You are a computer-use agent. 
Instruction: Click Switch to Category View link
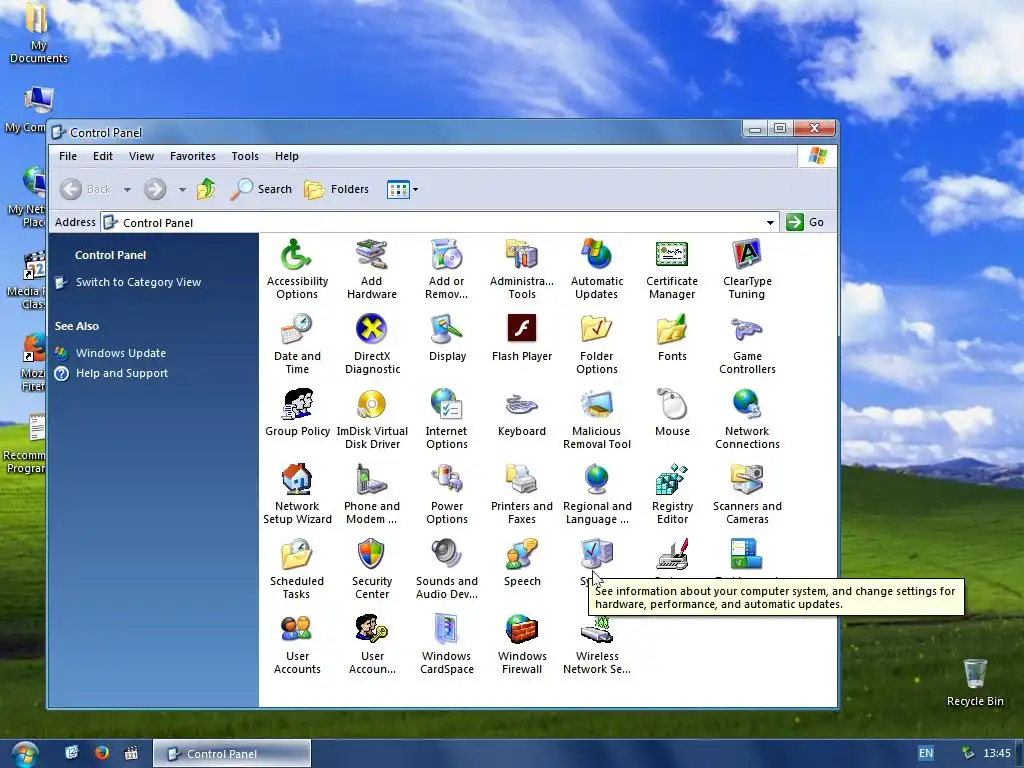click(138, 282)
